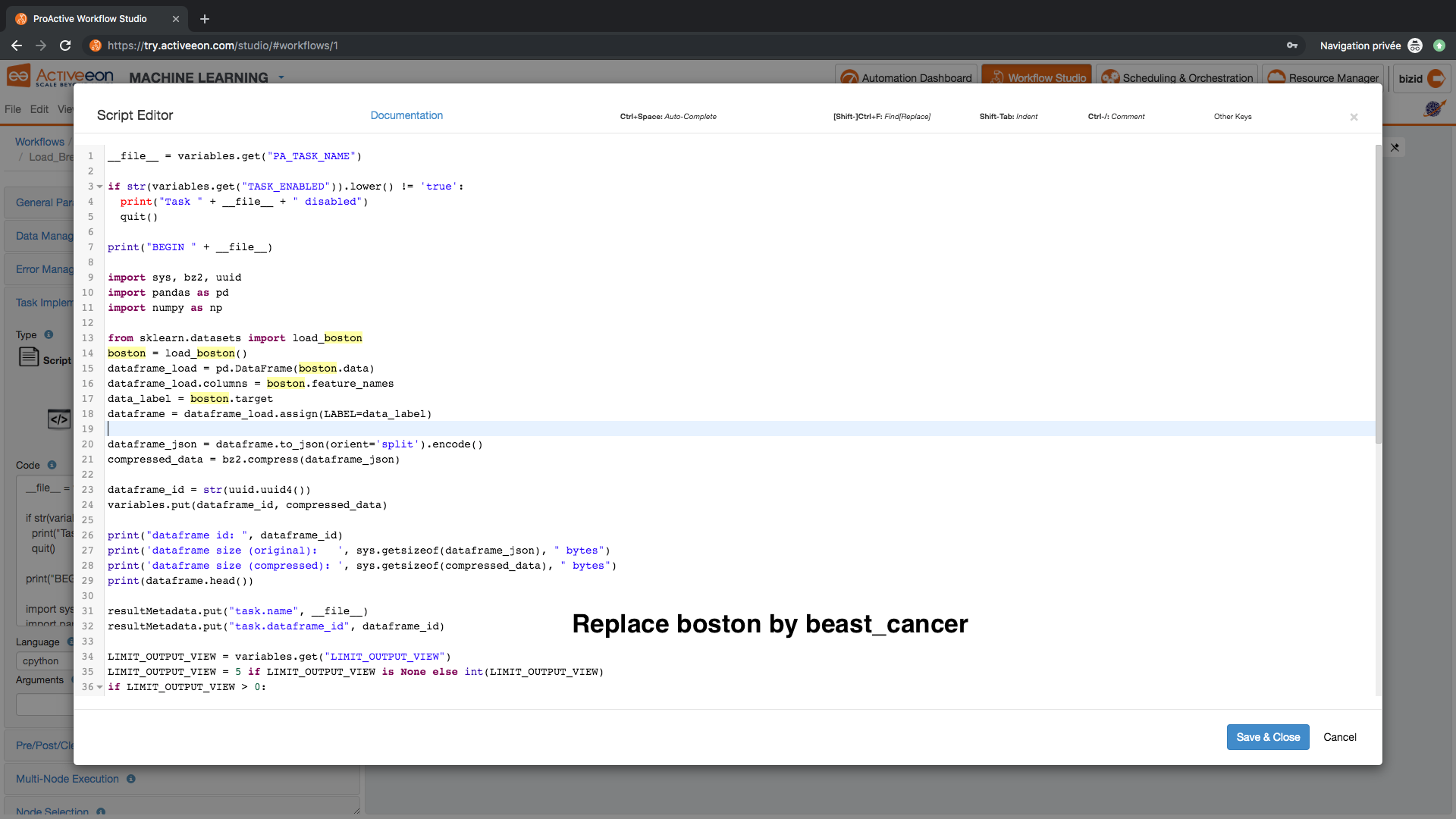
Task: Click the Documentation link in Script Editor
Action: [407, 115]
